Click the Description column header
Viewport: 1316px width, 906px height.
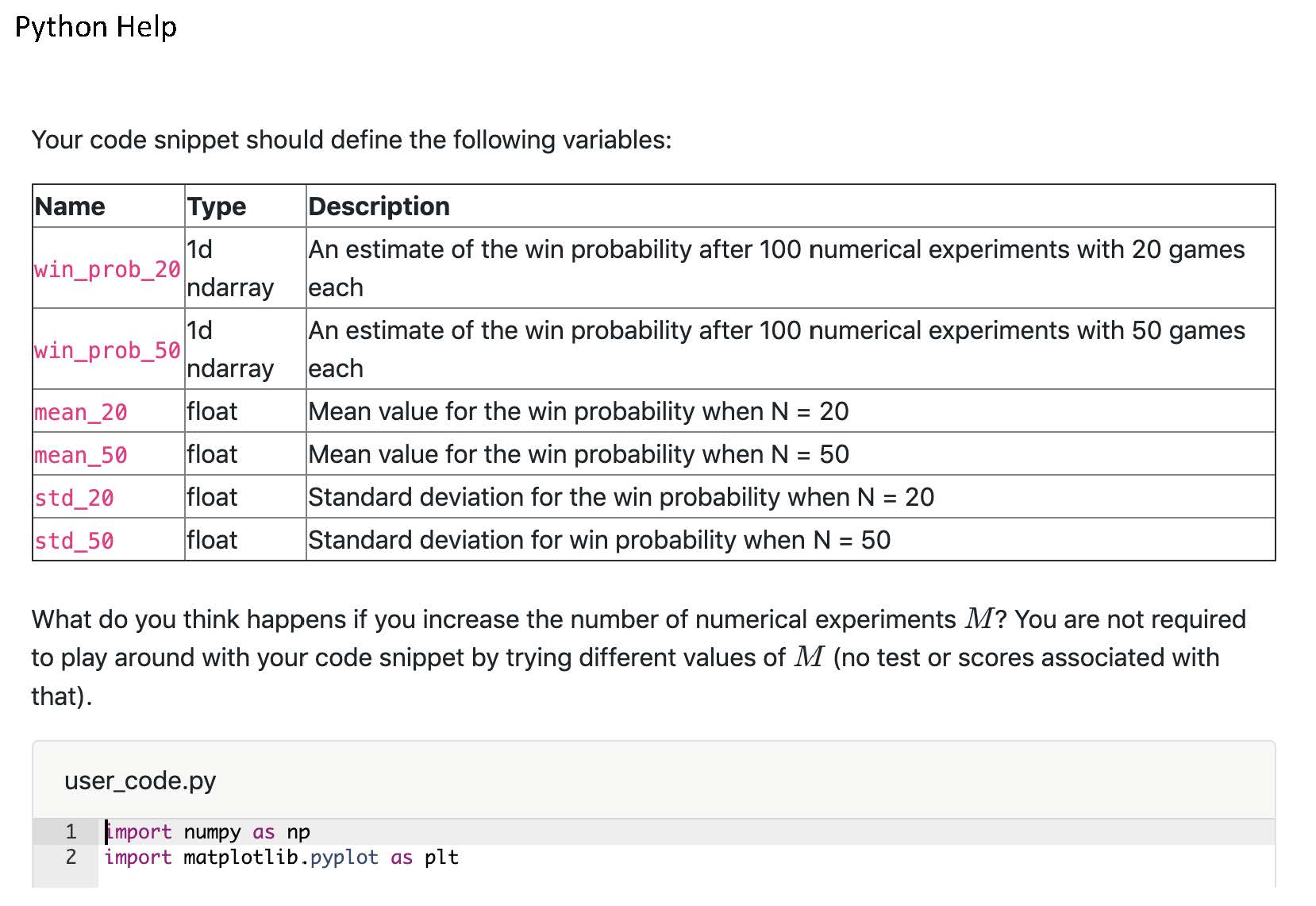click(x=379, y=206)
